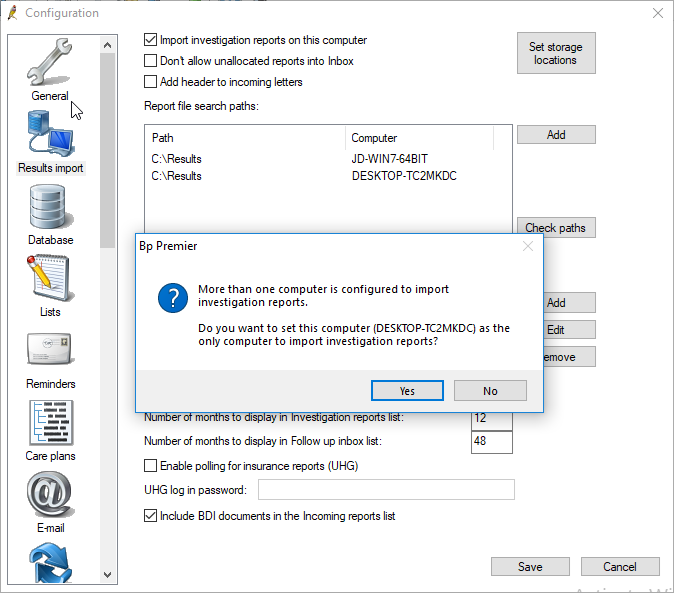This screenshot has height=593, width=674.
Task: Click Add button beside the search paths list
Action: click(556, 135)
